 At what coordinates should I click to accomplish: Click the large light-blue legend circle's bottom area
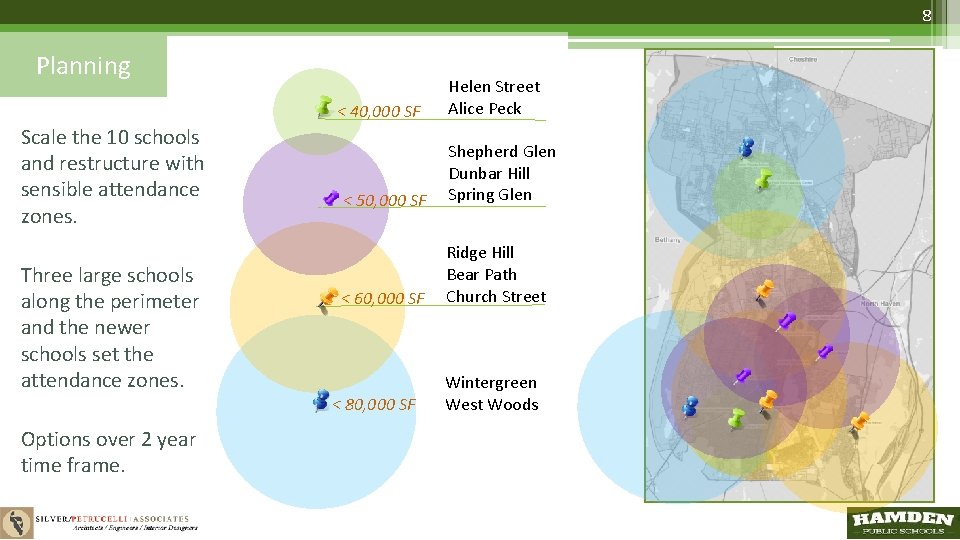point(316,478)
